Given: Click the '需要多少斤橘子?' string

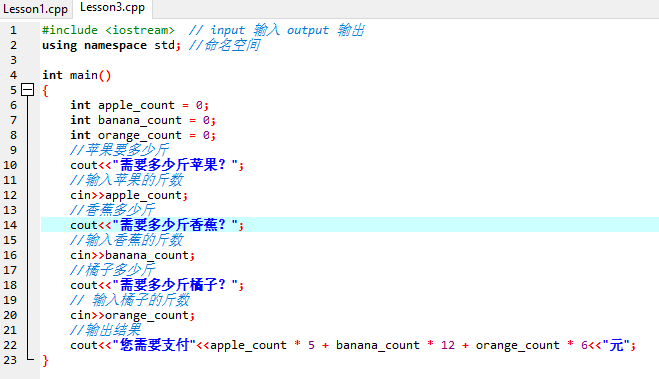Looking at the screenshot, I should [x=175, y=285].
